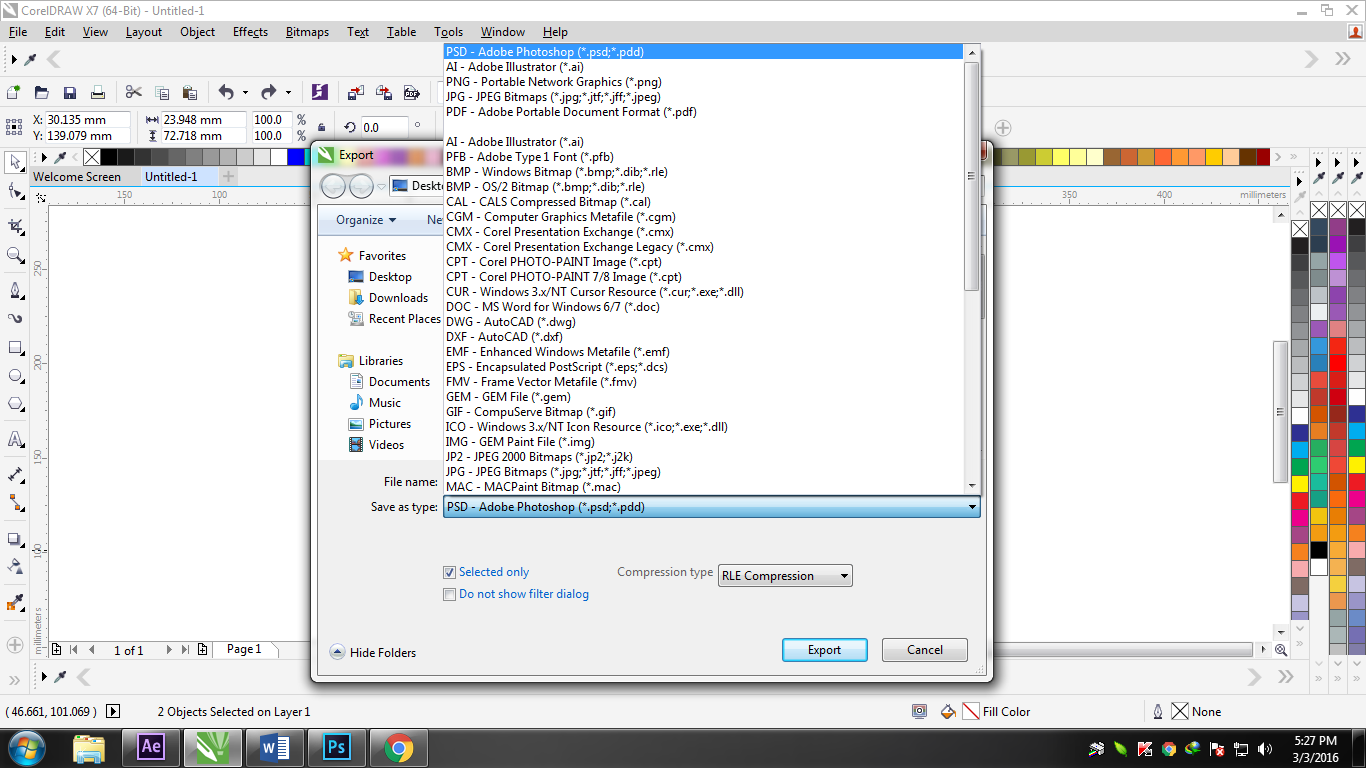Click the Windows Start button
Viewport: 1366px width, 768px height.
pyautogui.click(x=26, y=747)
